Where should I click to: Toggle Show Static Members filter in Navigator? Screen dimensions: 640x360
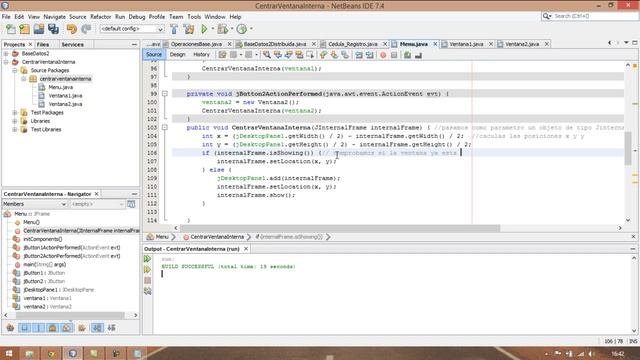39,327
